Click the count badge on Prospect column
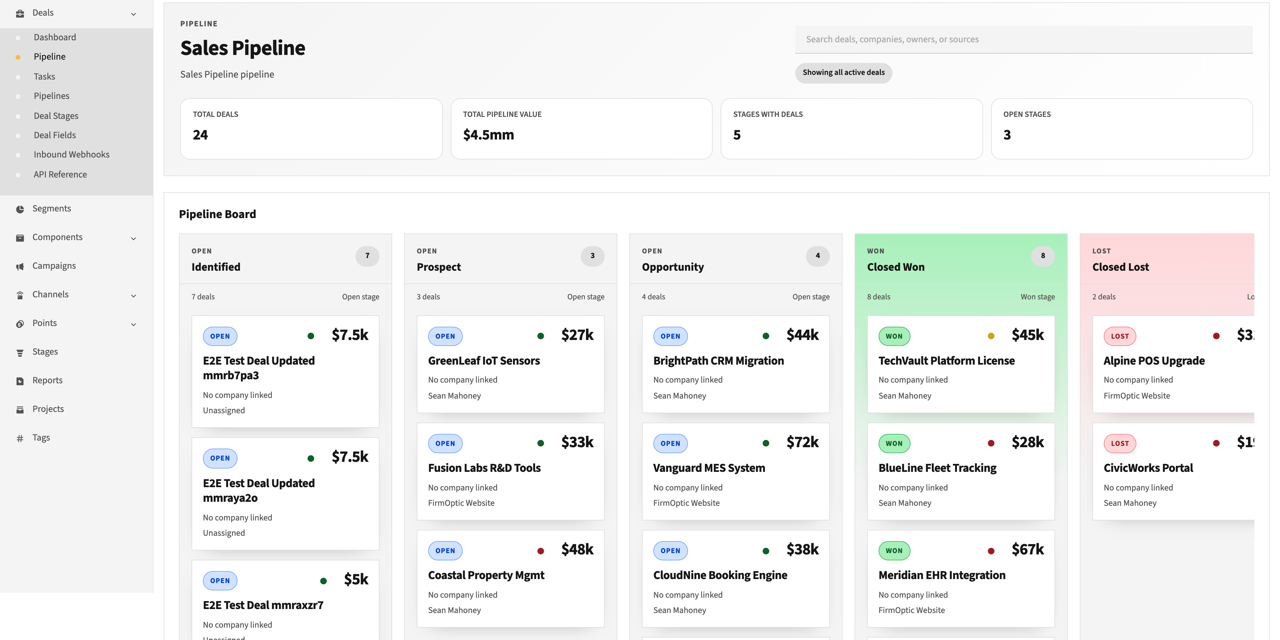Image resolution: width=1280 pixels, height=640 pixels. (x=592, y=256)
